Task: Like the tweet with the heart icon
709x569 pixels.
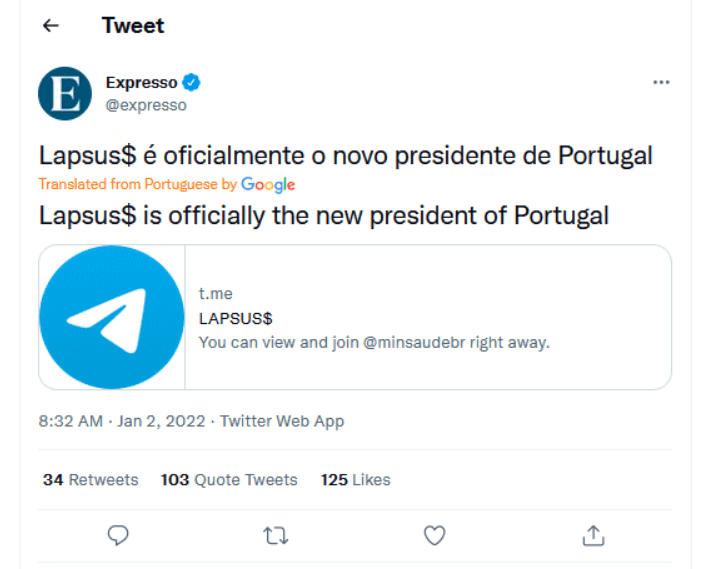Action: [x=435, y=536]
